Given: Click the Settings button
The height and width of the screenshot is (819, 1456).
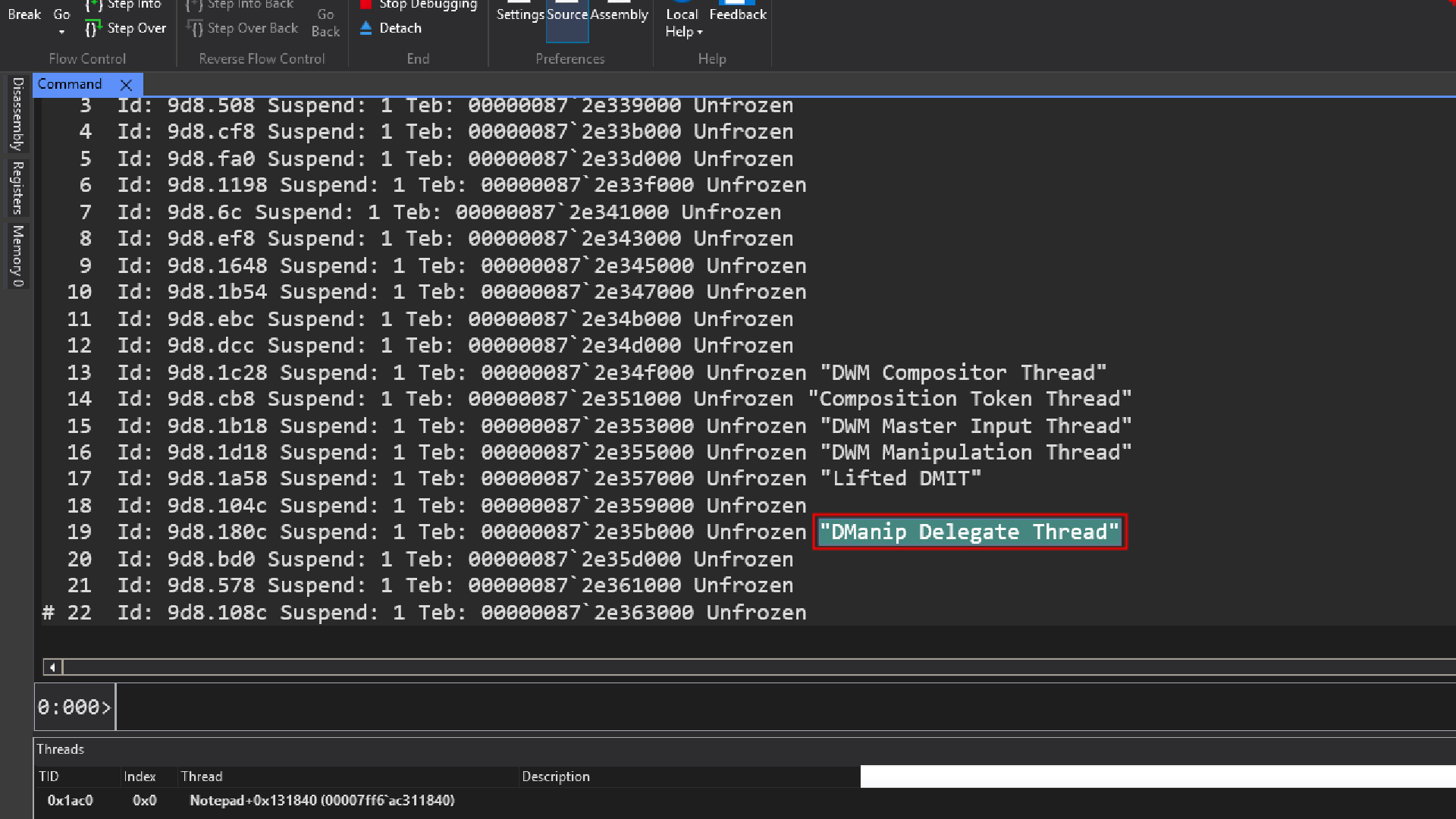Looking at the screenshot, I should point(520,13).
